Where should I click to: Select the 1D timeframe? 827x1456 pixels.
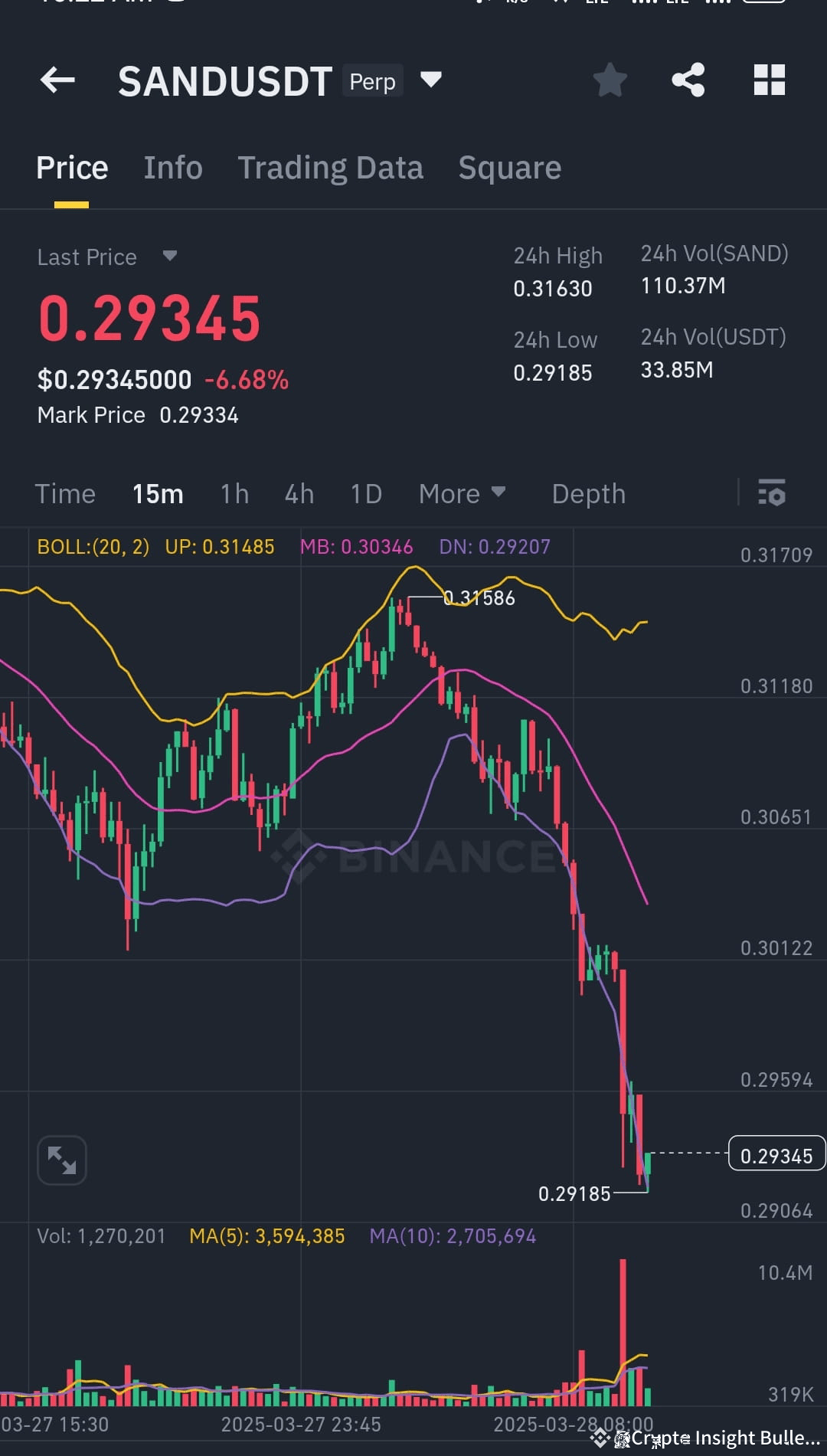(365, 494)
